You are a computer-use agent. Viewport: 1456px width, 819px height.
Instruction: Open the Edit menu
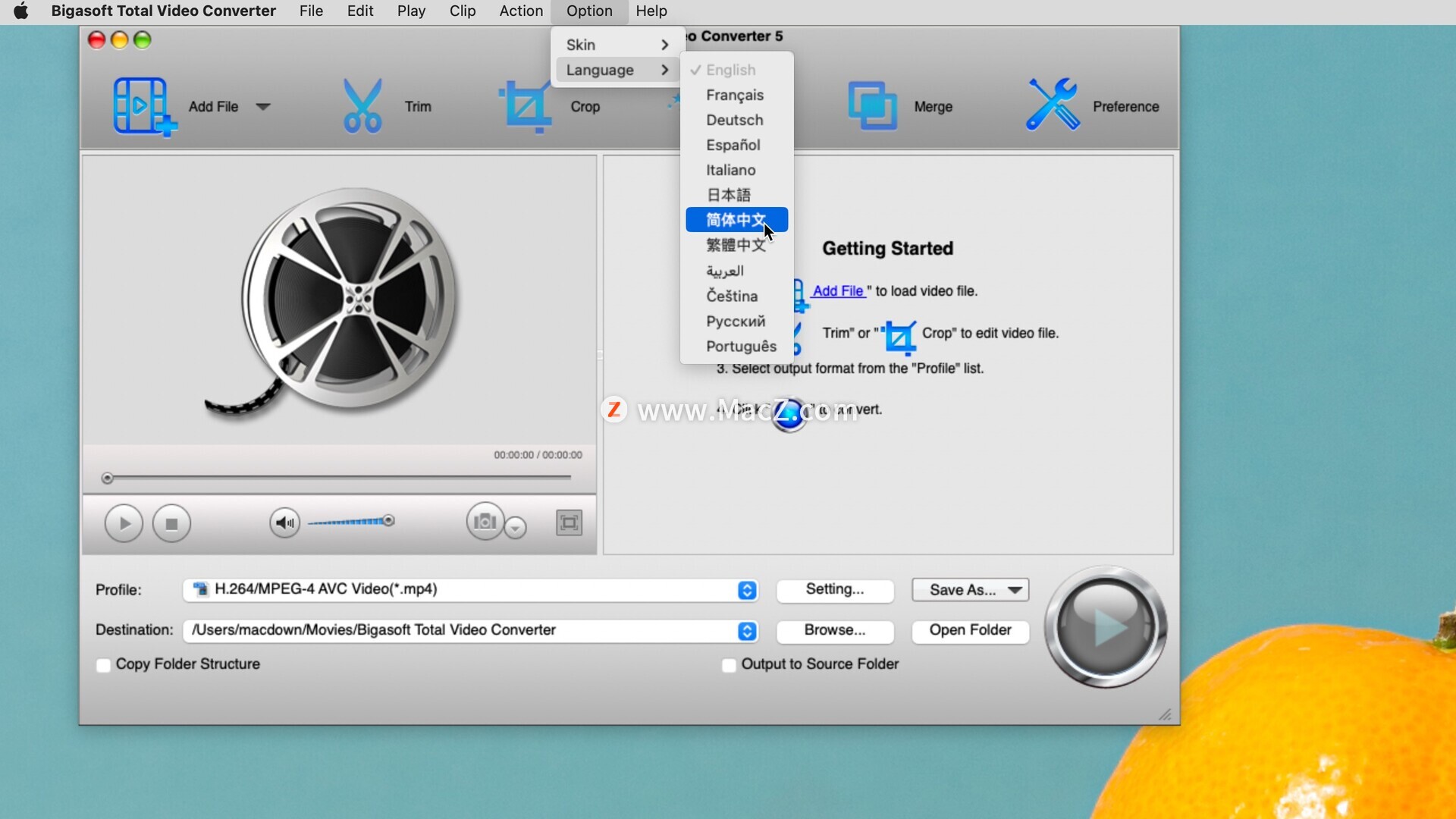pos(360,11)
